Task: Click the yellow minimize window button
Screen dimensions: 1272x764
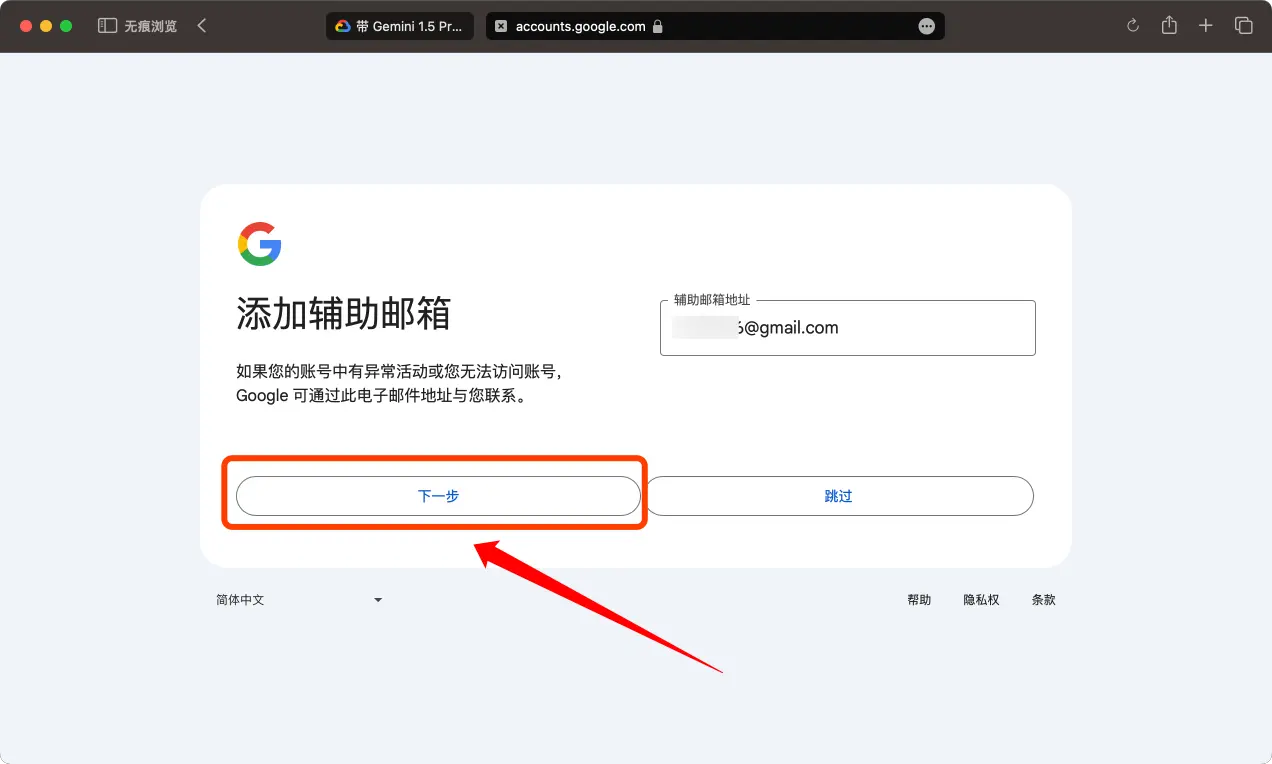Action: (x=46, y=26)
